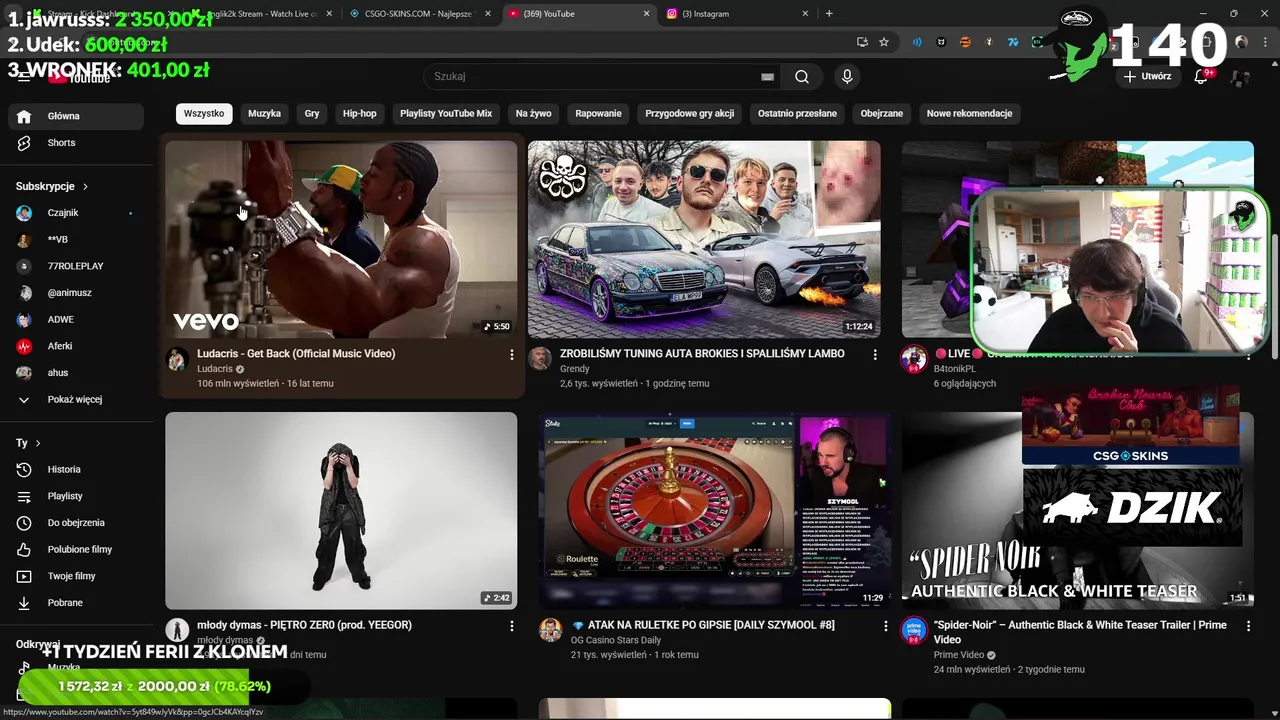Select Ostatnio przesłane chip

797,114
